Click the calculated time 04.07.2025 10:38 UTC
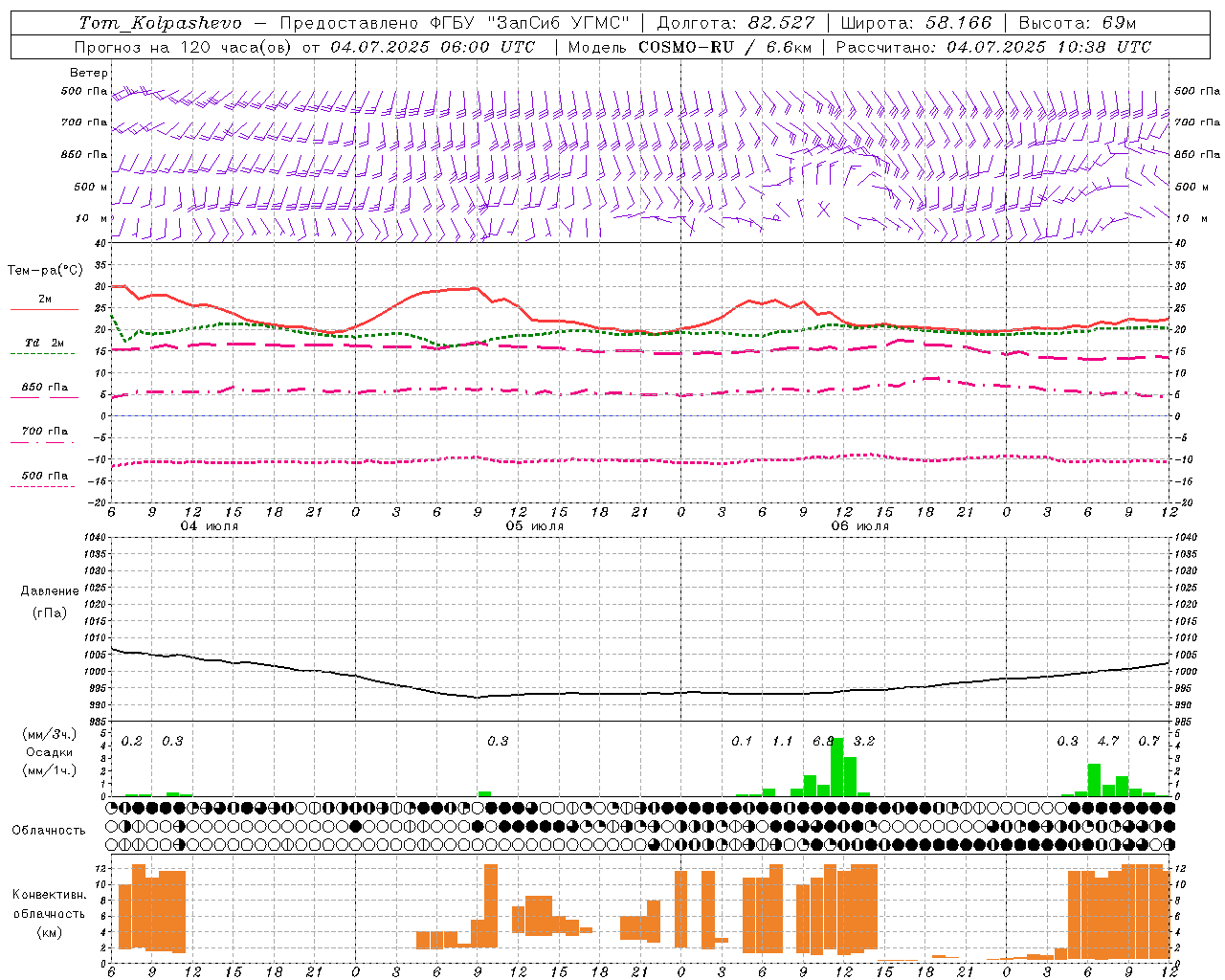This screenshot has height=980, width=1225. point(1049,47)
